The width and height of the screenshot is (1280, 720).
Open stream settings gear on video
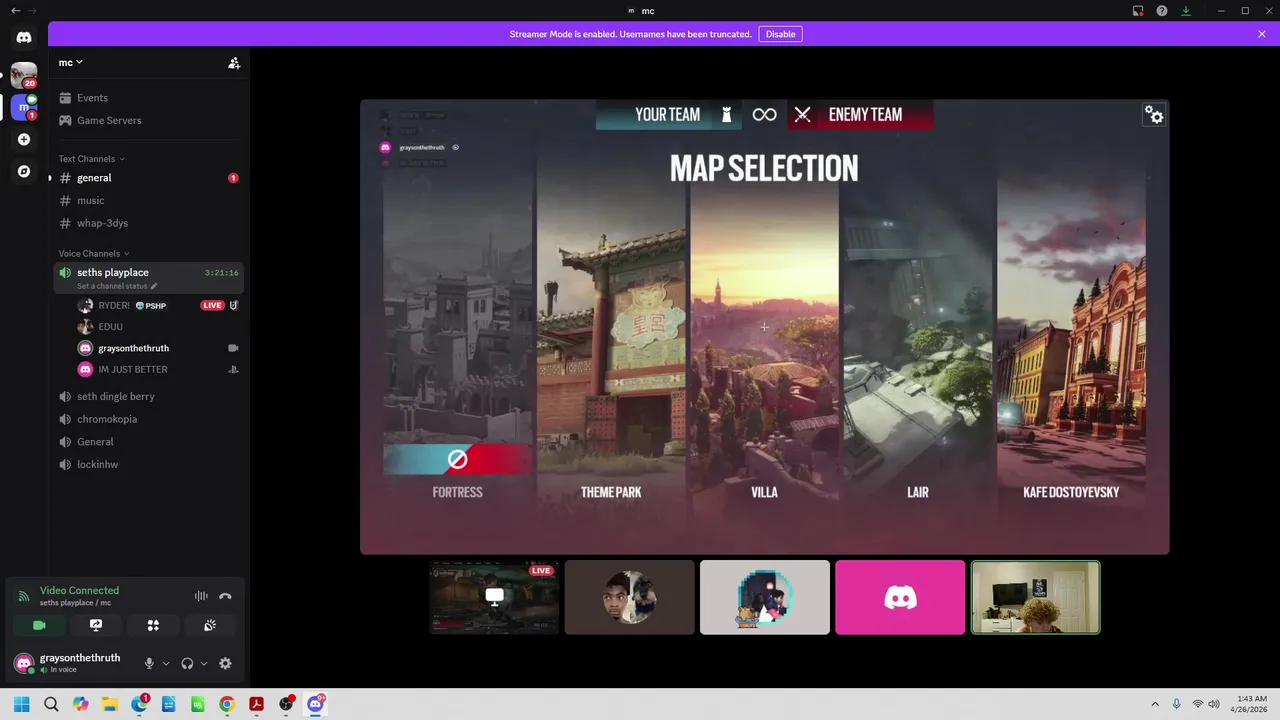(x=1154, y=116)
